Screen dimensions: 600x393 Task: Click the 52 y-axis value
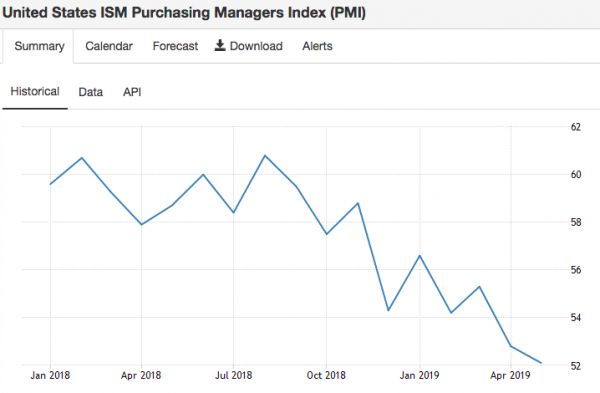(576, 366)
